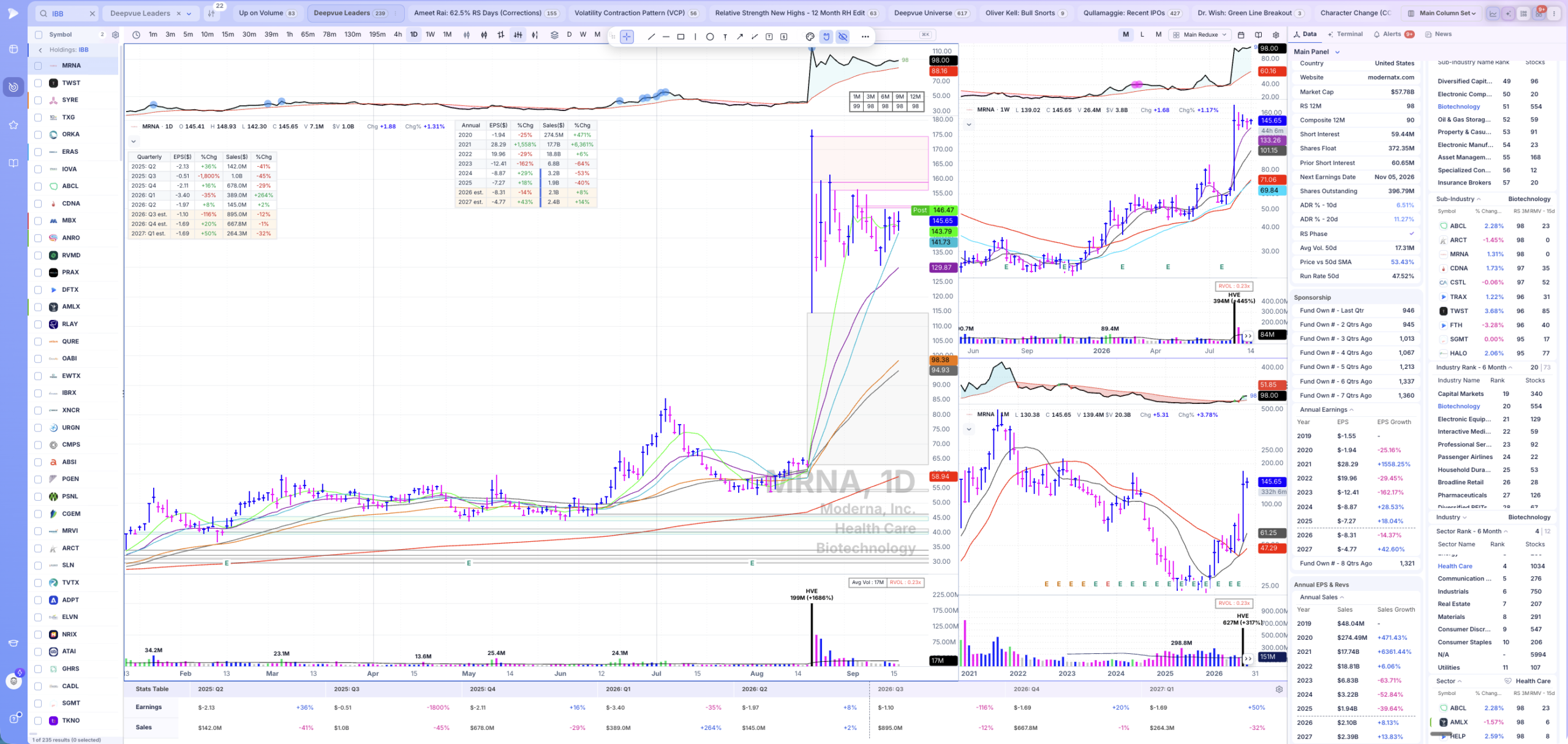
Task: Click Biotechnology in Sub-Industry rank list
Action: 1458,107
